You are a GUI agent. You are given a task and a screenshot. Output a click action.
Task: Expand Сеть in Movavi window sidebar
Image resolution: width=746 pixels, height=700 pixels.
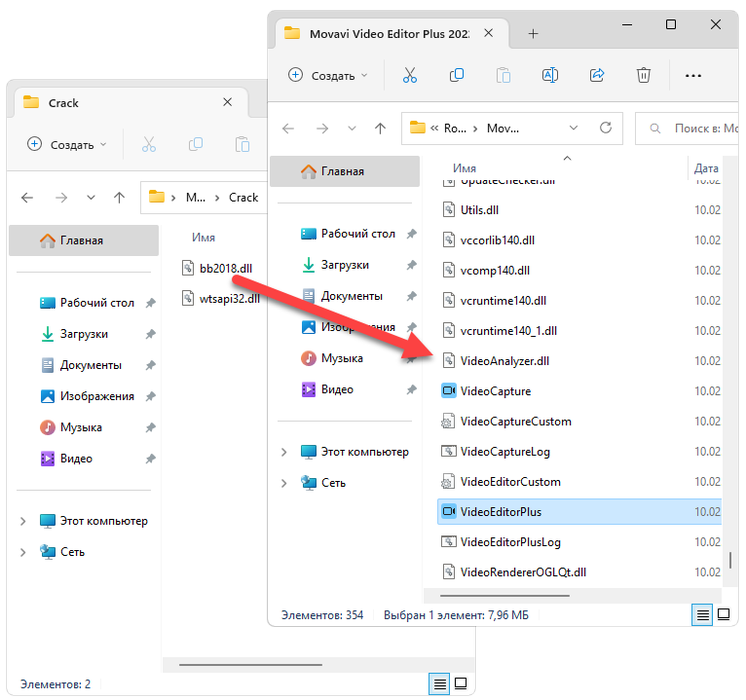284,483
